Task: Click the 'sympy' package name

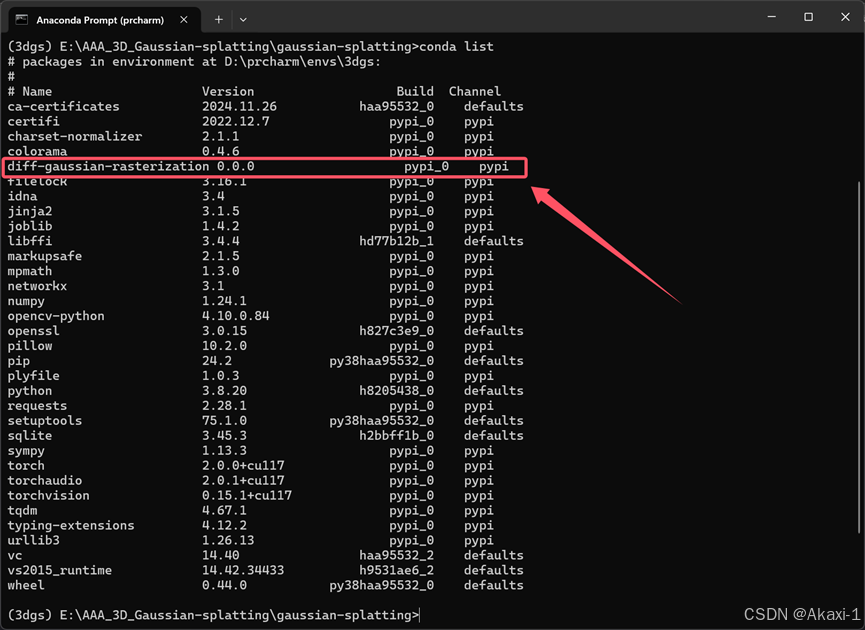Action: point(26,451)
